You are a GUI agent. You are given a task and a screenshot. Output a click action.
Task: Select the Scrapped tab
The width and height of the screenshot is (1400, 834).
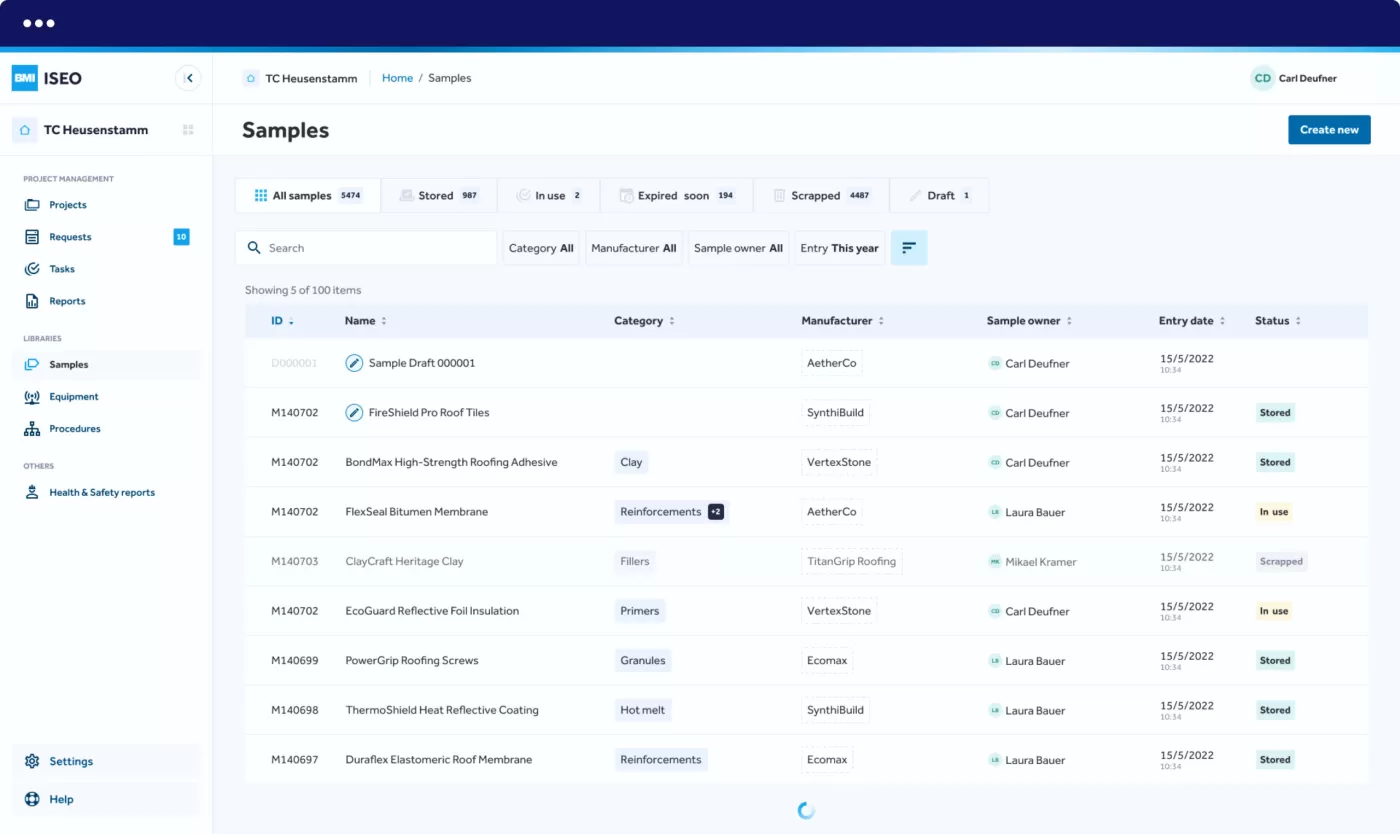821,196
